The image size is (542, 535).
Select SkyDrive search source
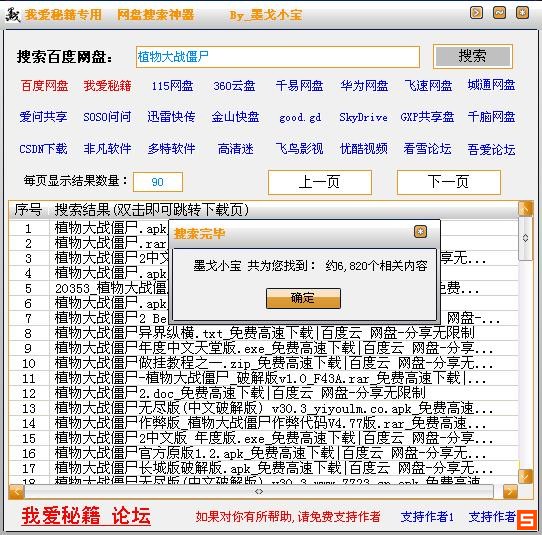pos(363,117)
